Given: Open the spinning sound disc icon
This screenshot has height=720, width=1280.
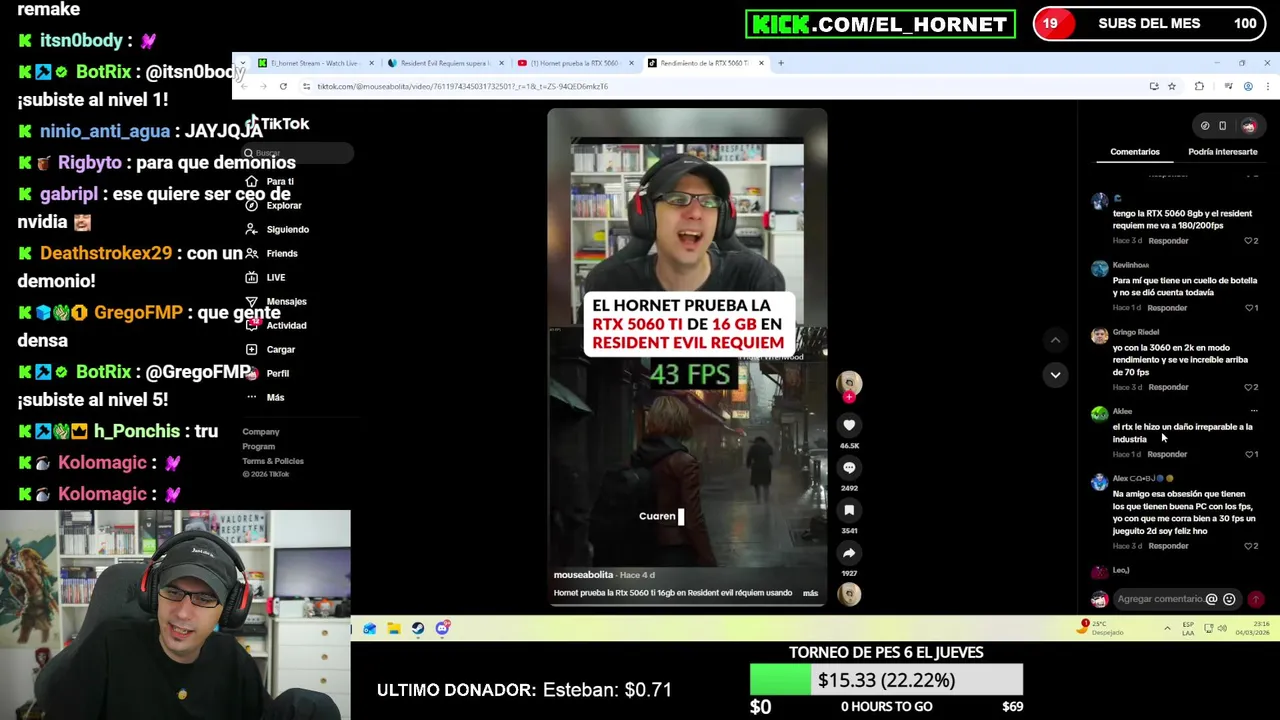Looking at the screenshot, I should click(849, 594).
